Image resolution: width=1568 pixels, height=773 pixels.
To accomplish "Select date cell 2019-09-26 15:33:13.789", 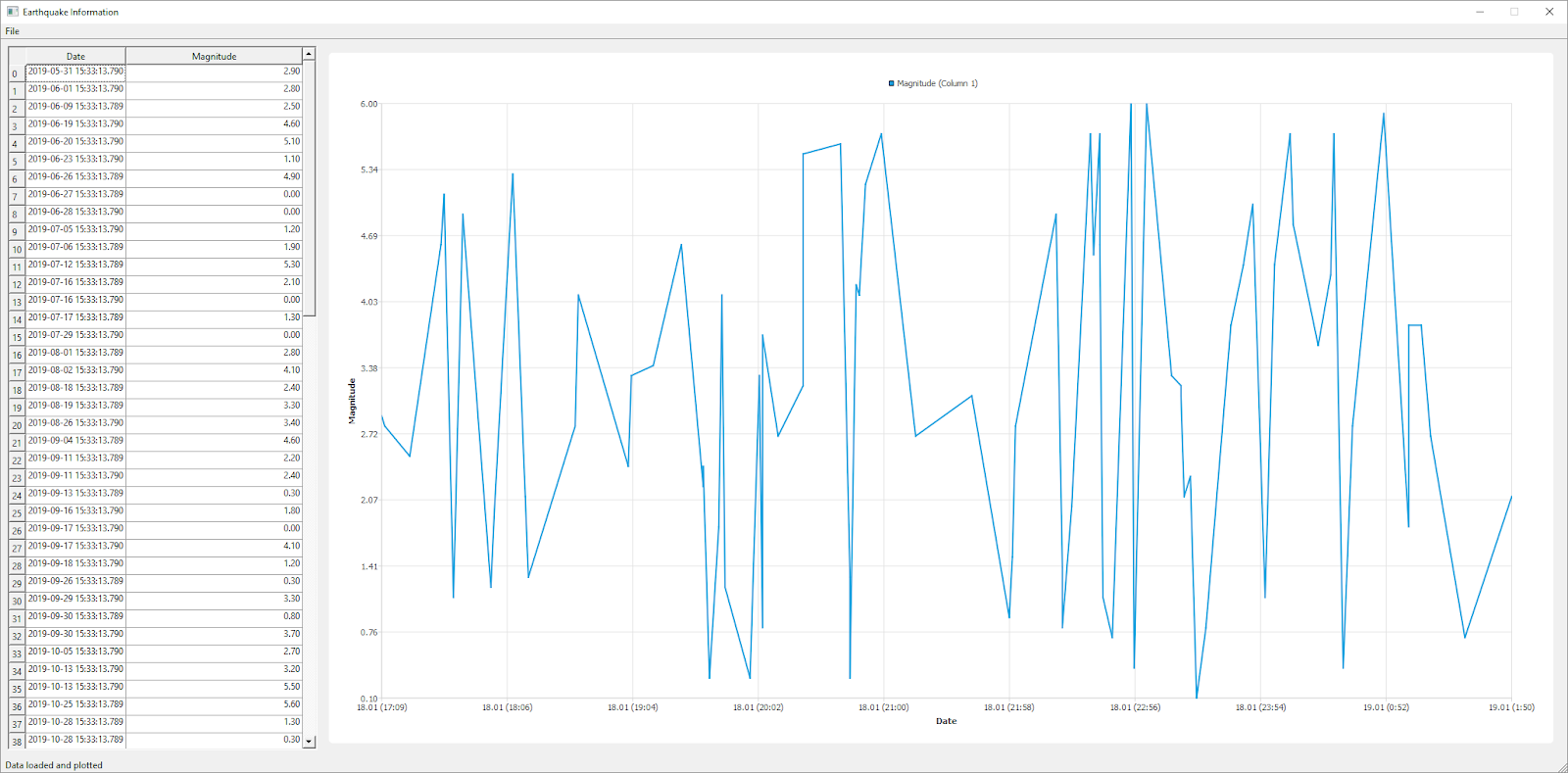I will click(x=75, y=581).
